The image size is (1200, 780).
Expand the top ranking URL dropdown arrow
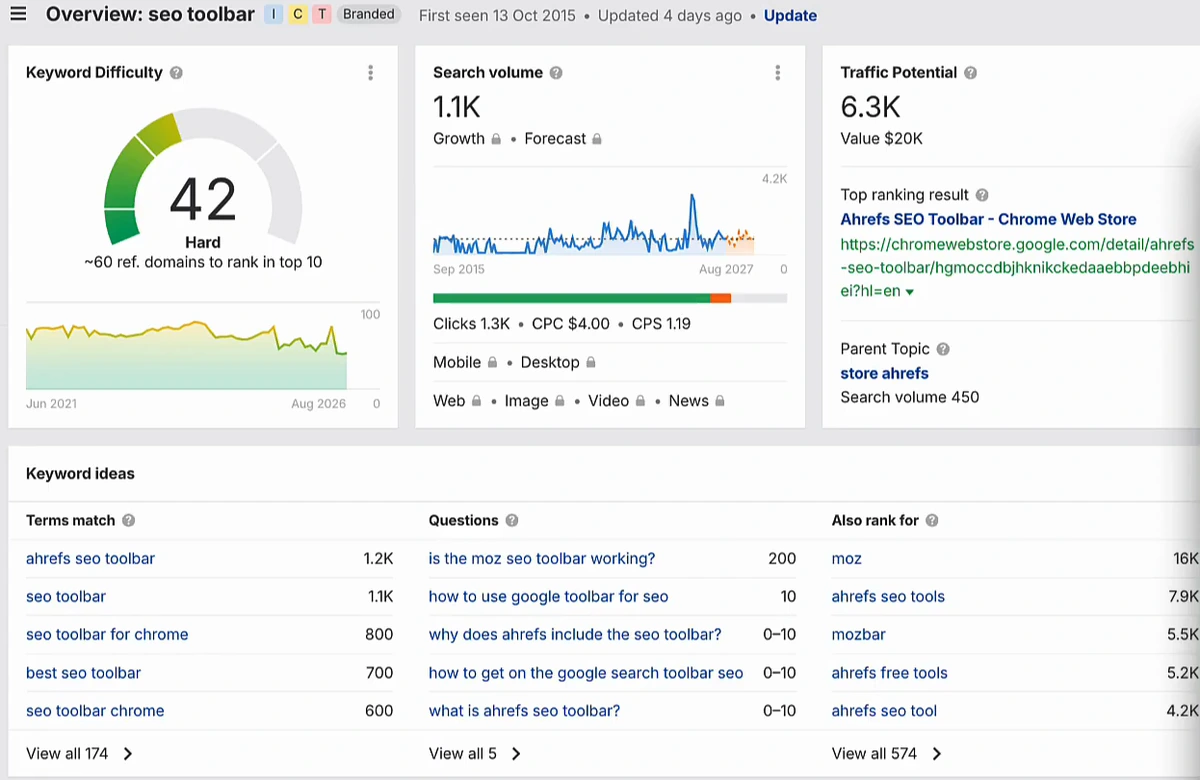click(x=910, y=292)
